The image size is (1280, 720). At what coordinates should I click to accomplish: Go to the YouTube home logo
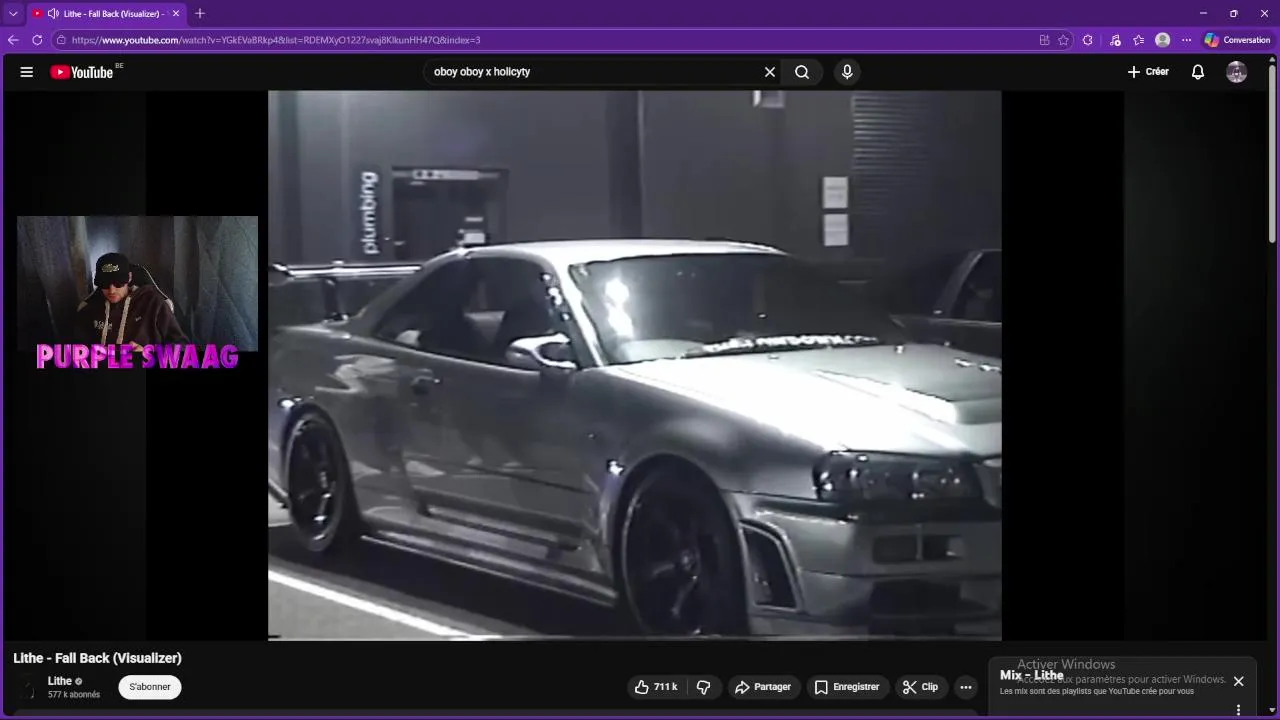[82, 72]
